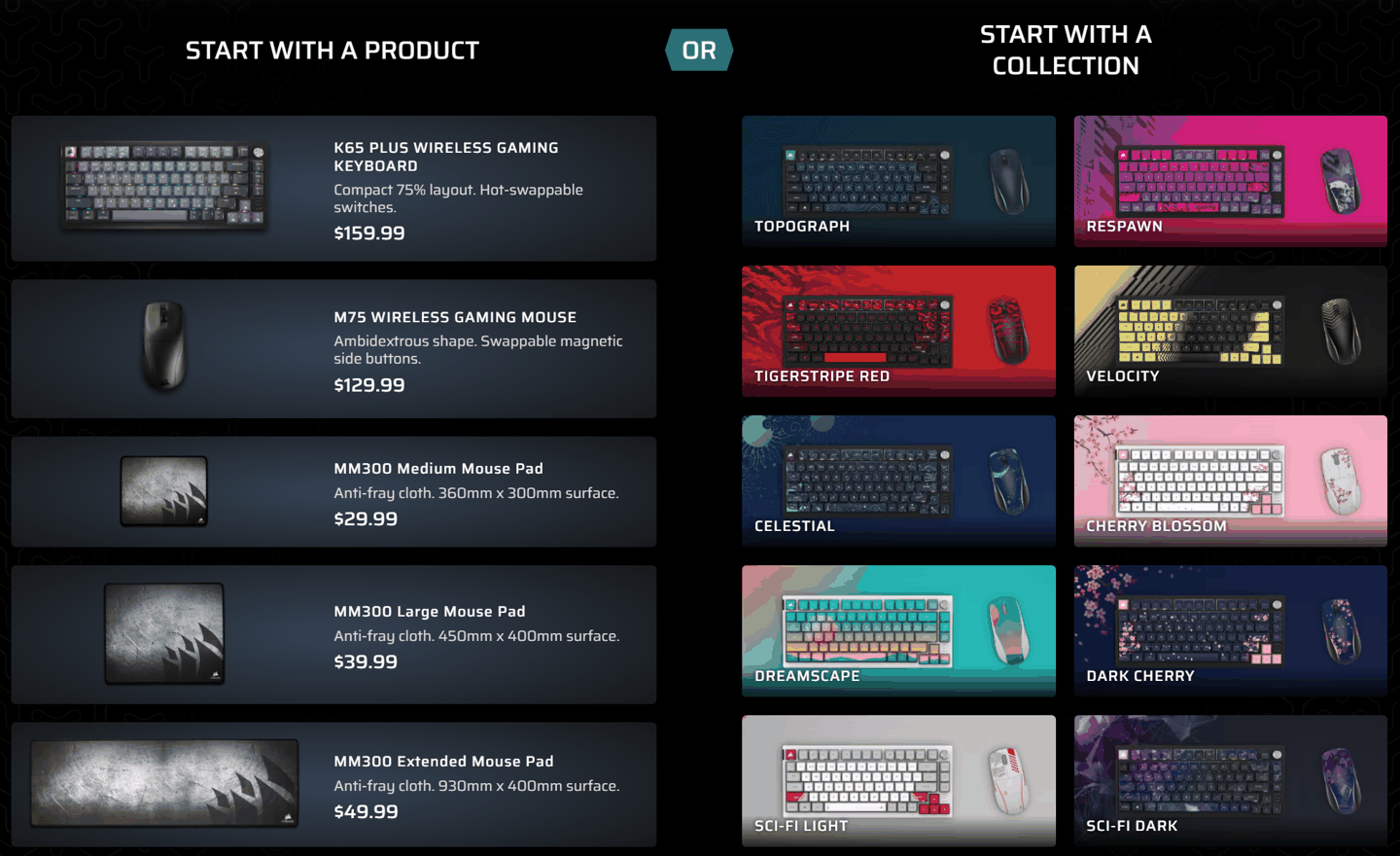Click the 'Start With A Collection' heading
The height and width of the screenshot is (856, 1400).
click(x=1066, y=50)
